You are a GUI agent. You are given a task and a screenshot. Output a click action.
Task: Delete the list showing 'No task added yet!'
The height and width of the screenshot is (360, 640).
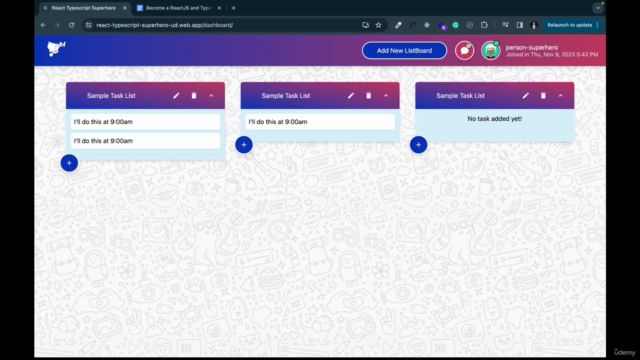pos(543,96)
